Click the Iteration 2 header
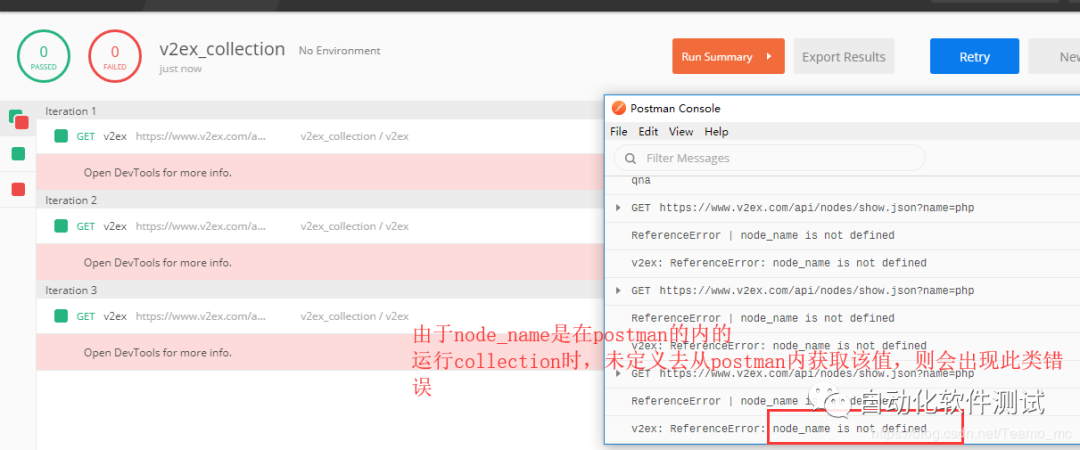The image size is (1080, 450). tap(71, 201)
